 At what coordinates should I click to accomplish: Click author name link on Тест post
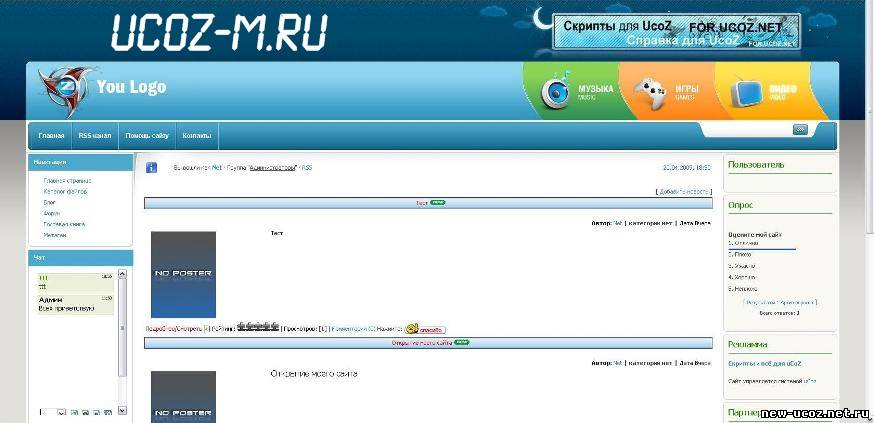tap(618, 223)
